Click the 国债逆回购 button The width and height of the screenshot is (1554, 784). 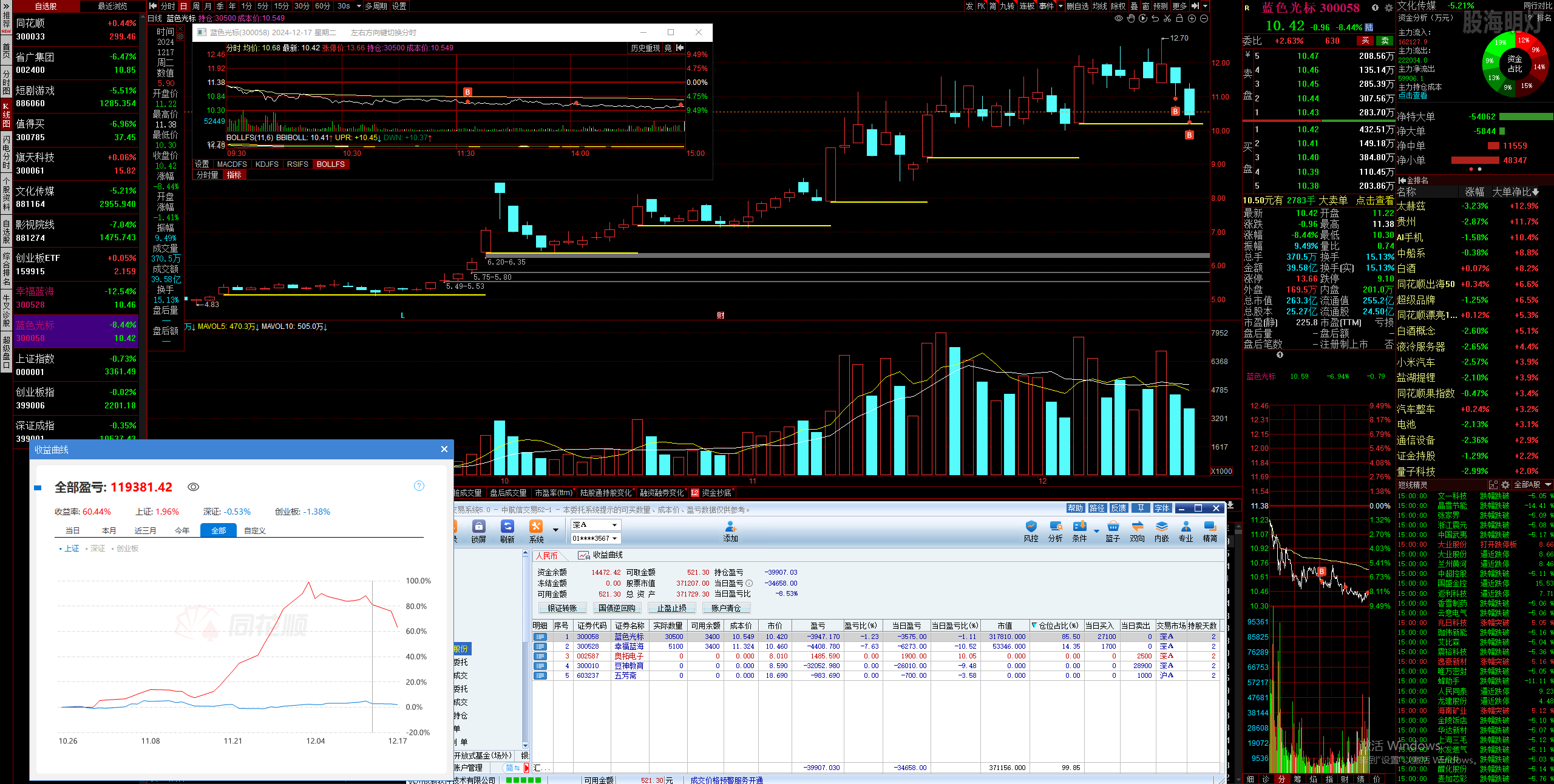[617, 608]
